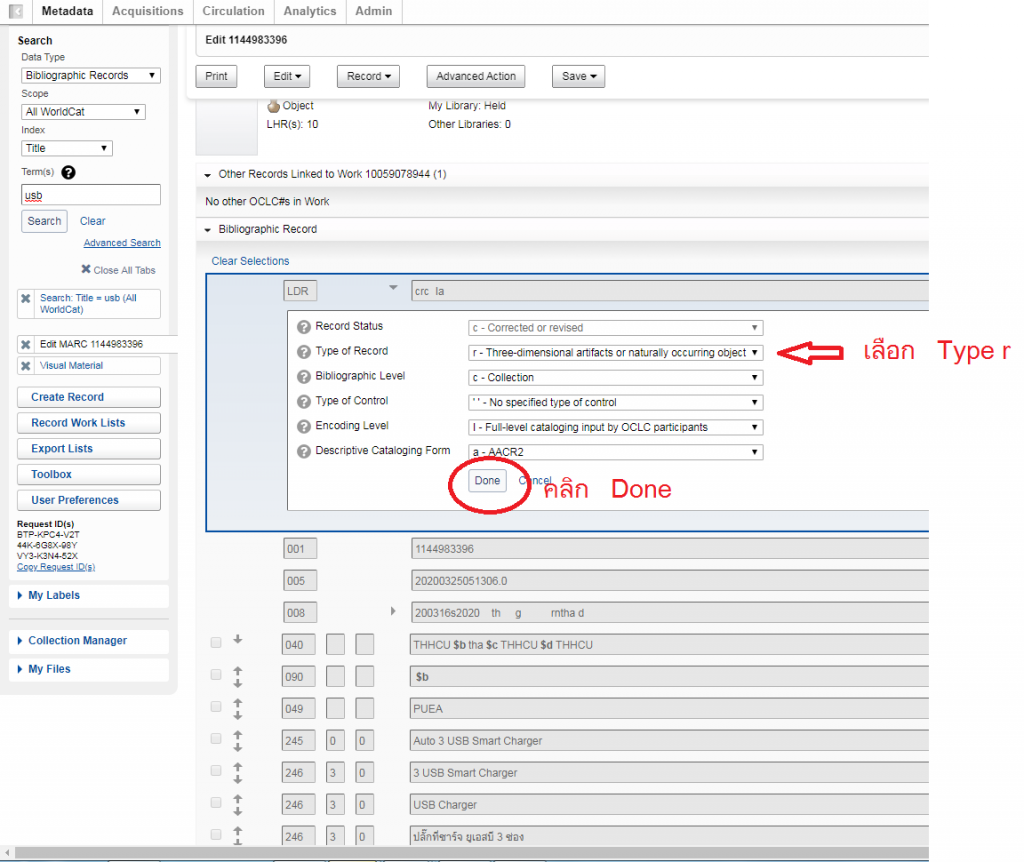Show help for Encoding Level

pyautogui.click(x=304, y=426)
